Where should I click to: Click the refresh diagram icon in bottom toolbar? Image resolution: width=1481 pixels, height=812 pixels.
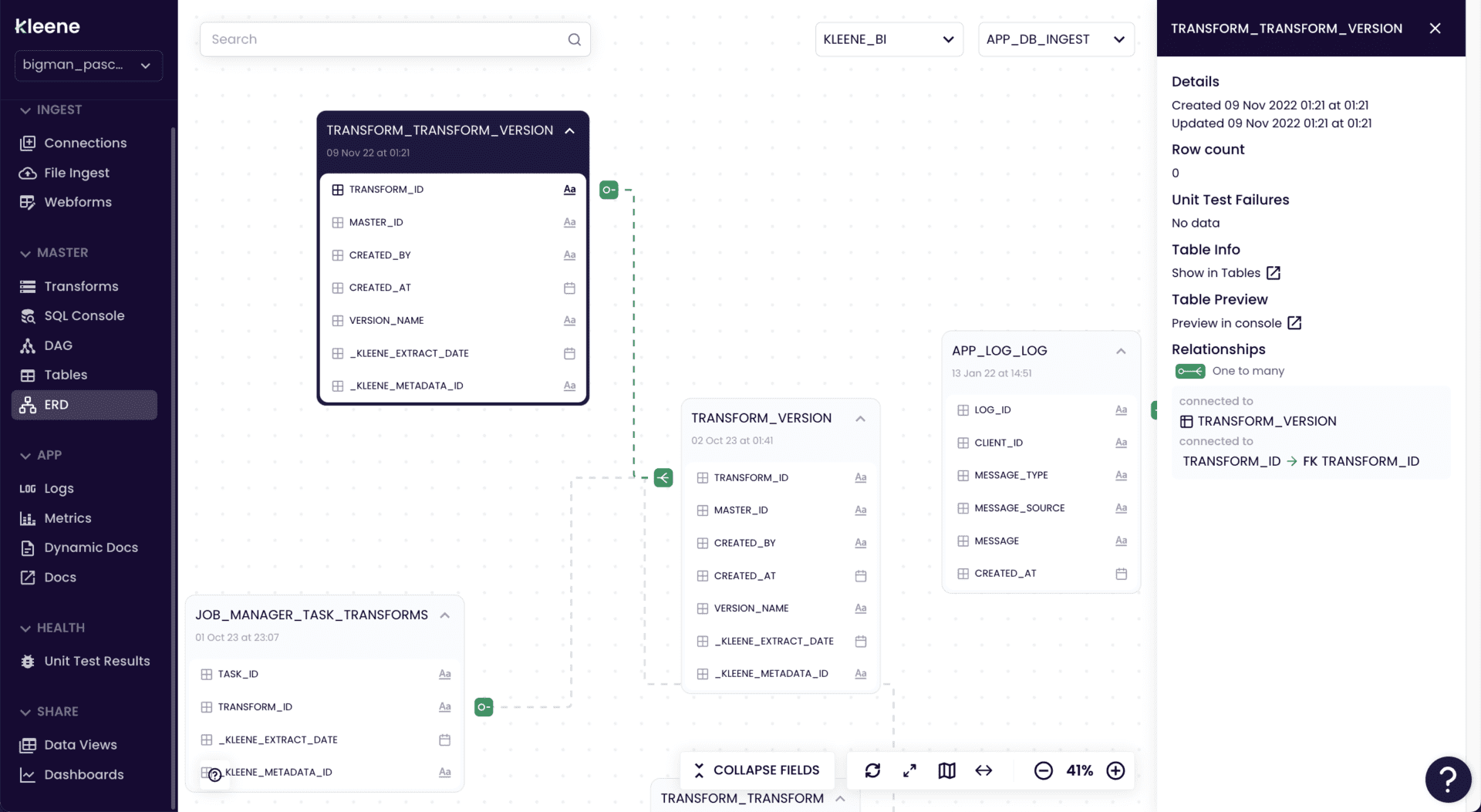tap(872, 770)
